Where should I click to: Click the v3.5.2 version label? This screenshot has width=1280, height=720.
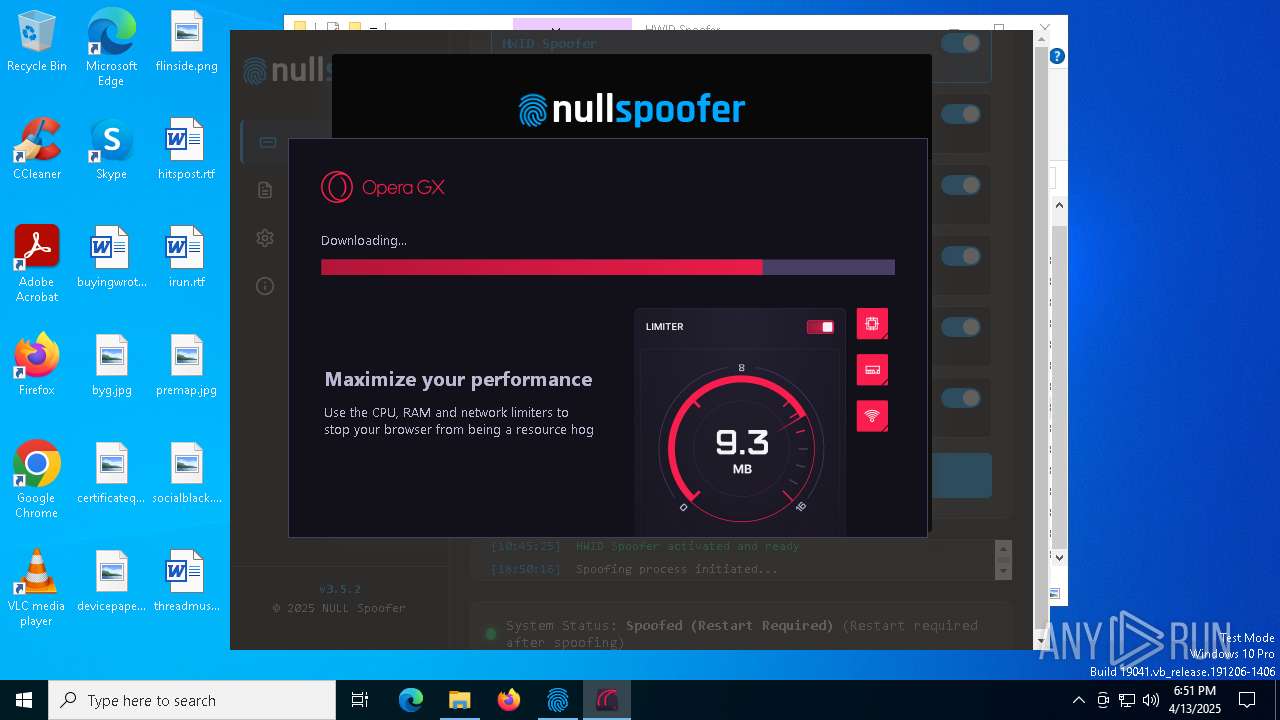pos(340,589)
